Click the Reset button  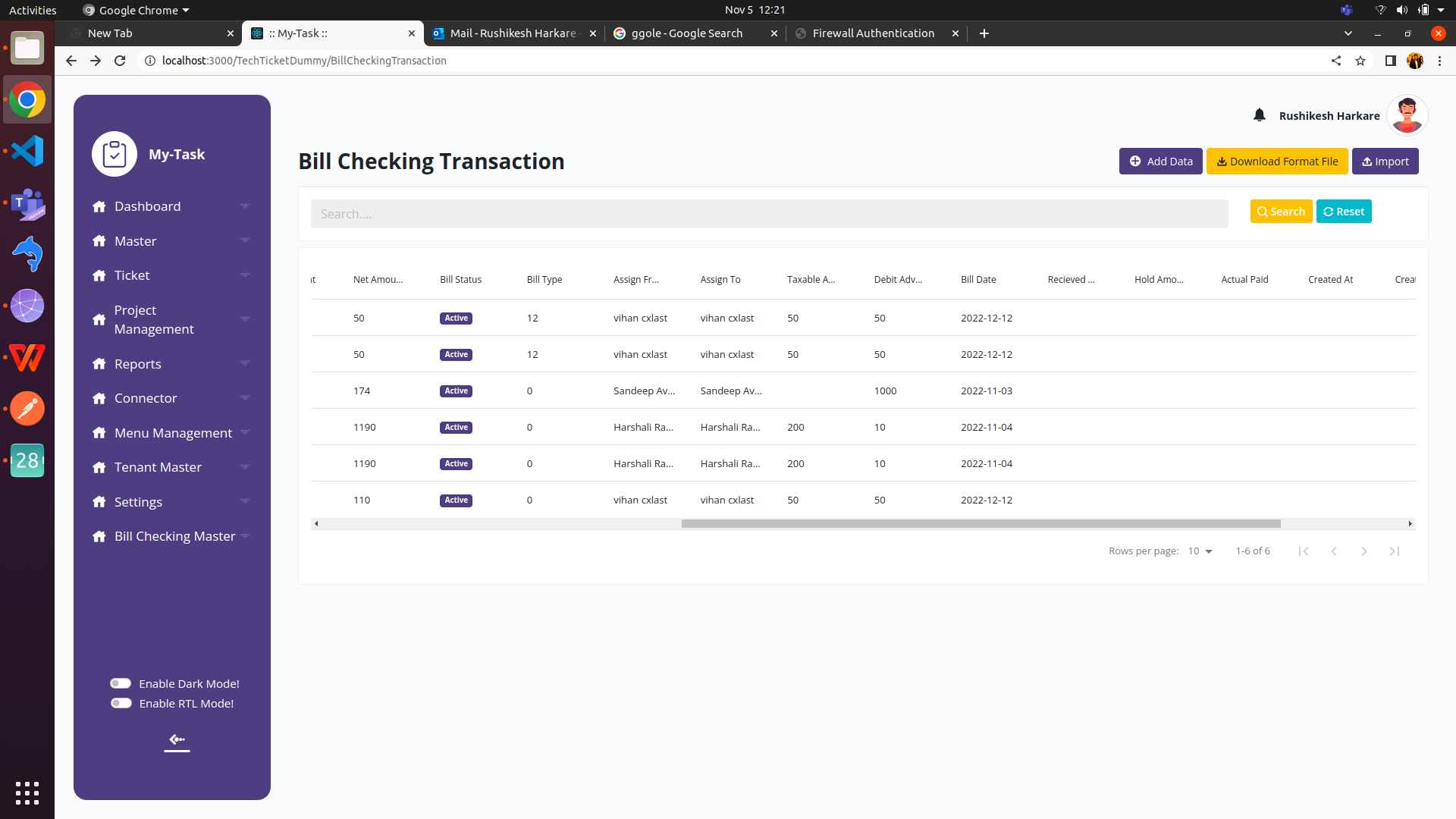pyautogui.click(x=1344, y=212)
